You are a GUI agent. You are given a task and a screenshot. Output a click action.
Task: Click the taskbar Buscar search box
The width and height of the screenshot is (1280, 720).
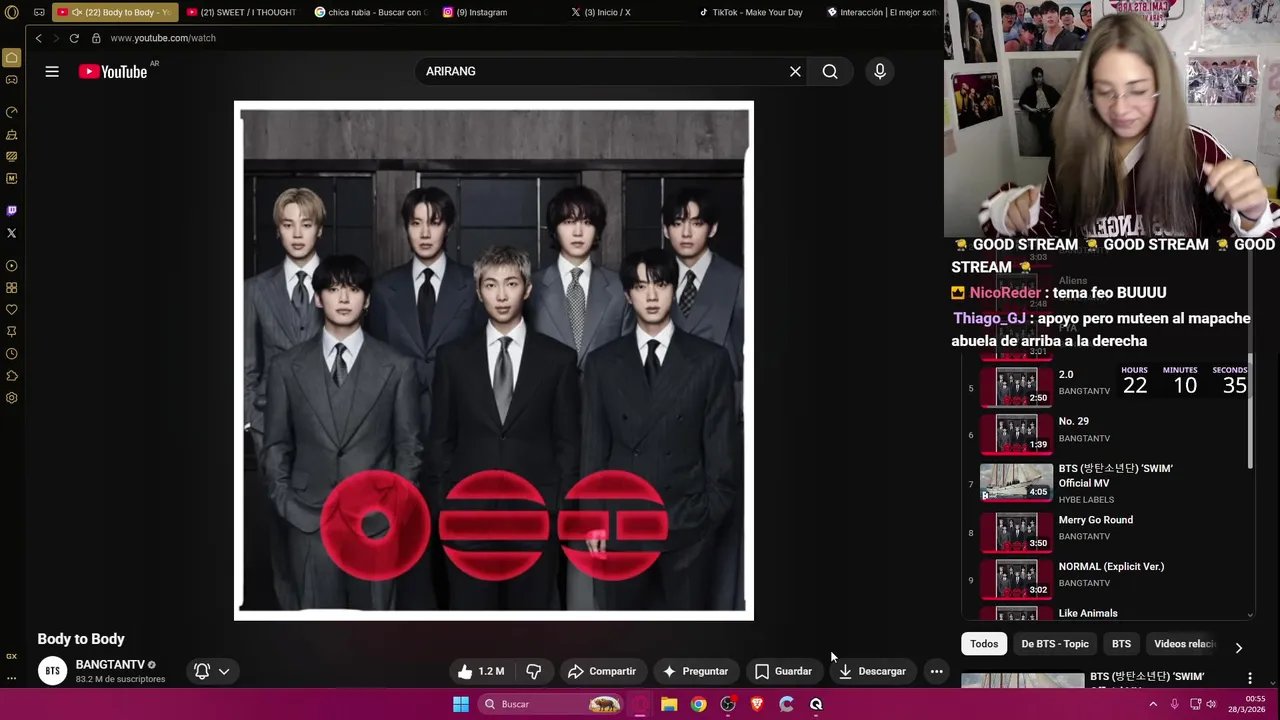(550, 704)
